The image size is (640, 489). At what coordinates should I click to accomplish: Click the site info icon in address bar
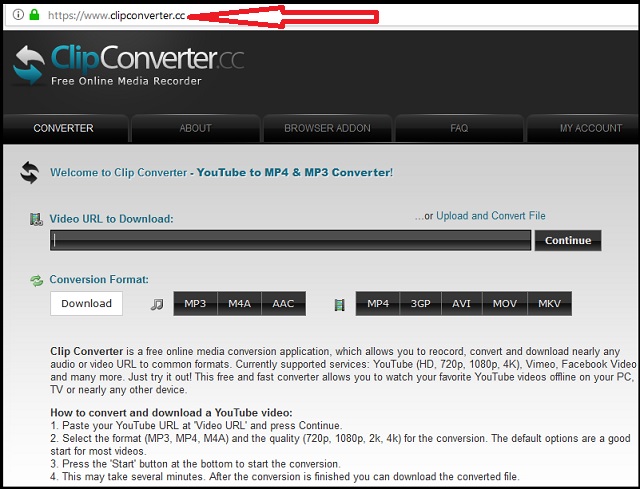click(18, 15)
